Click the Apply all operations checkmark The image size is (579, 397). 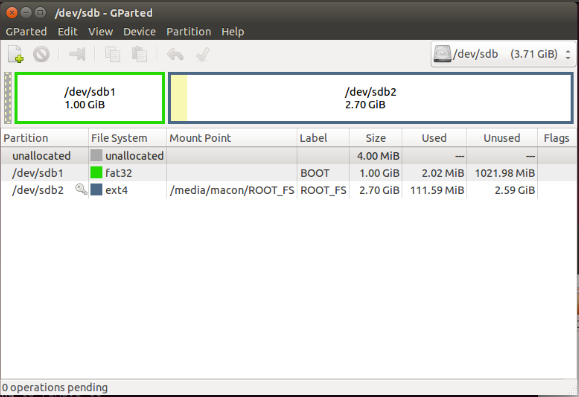tap(203, 54)
